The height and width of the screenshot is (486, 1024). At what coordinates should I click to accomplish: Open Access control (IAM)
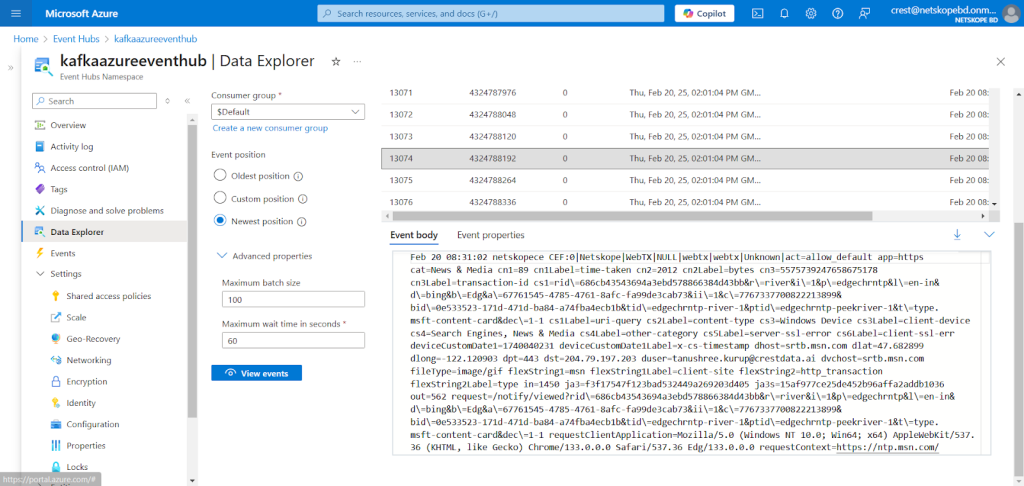click(89, 168)
